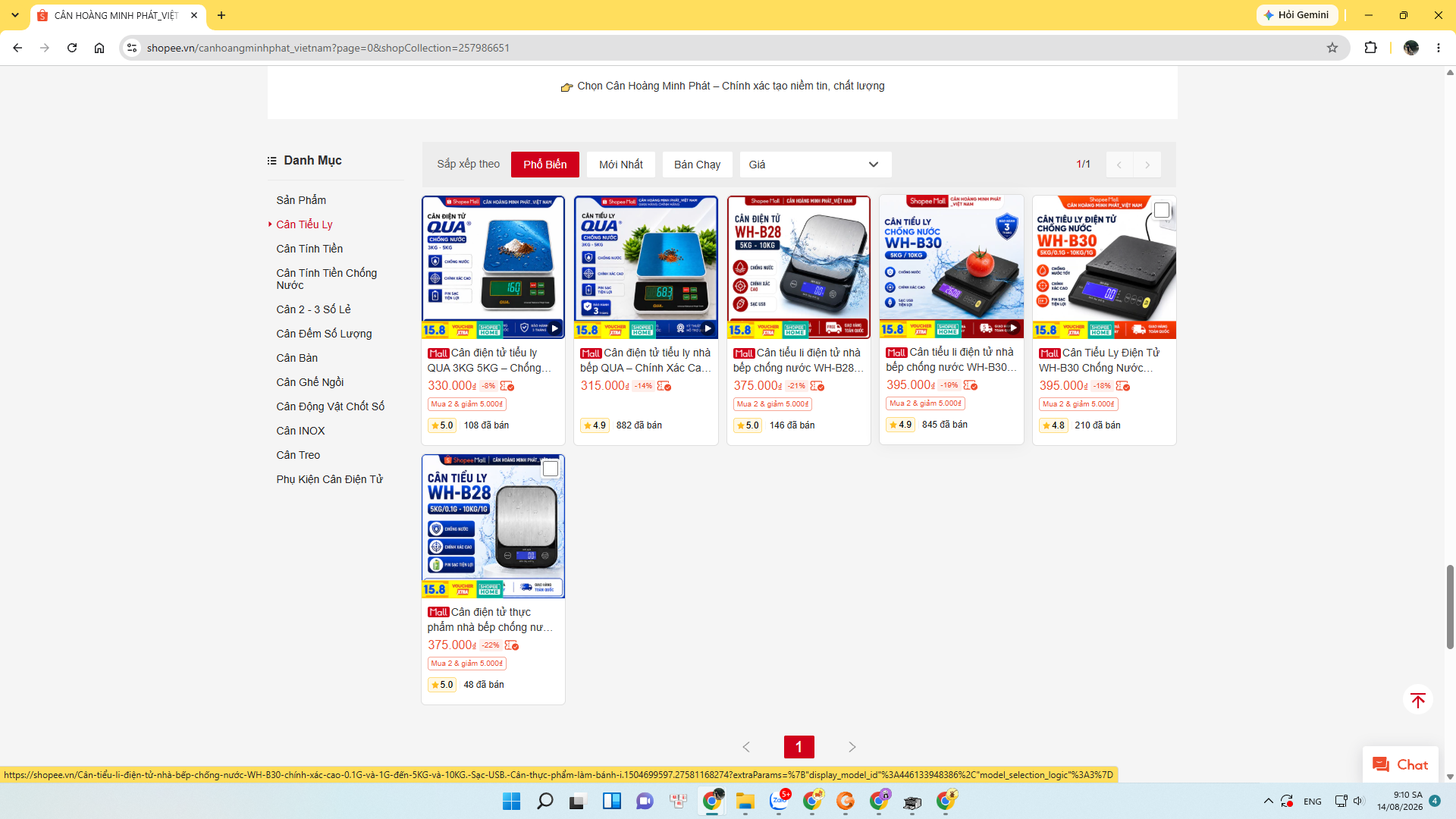Open the notification count badge
The width and height of the screenshot is (1456, 819).
[1435, 801]
